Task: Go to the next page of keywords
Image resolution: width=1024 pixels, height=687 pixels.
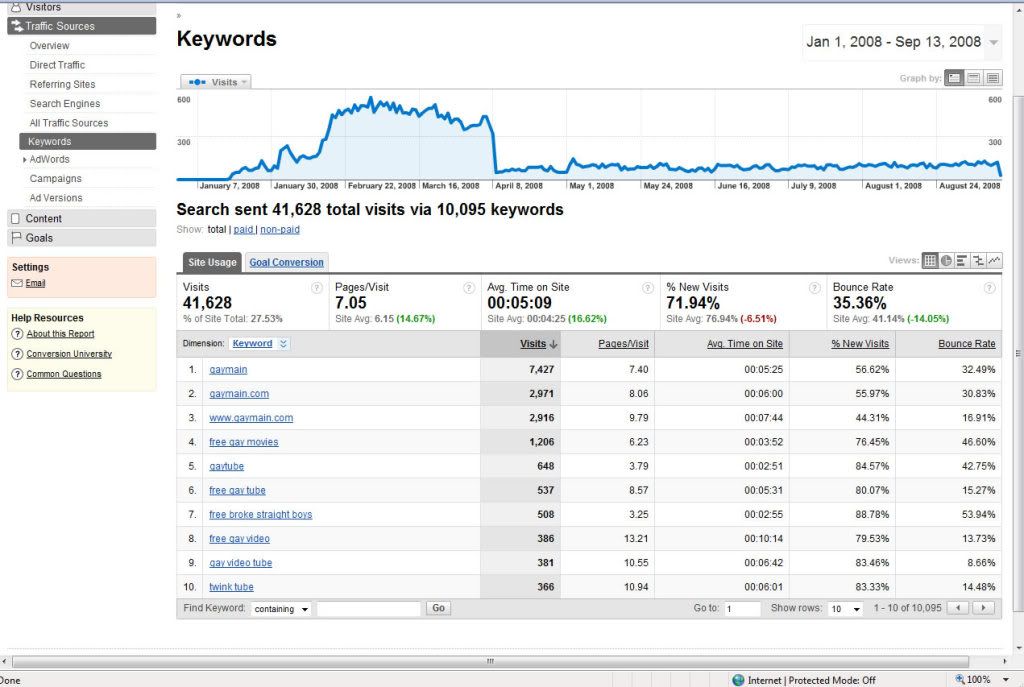Action: (x=985, y=608)
